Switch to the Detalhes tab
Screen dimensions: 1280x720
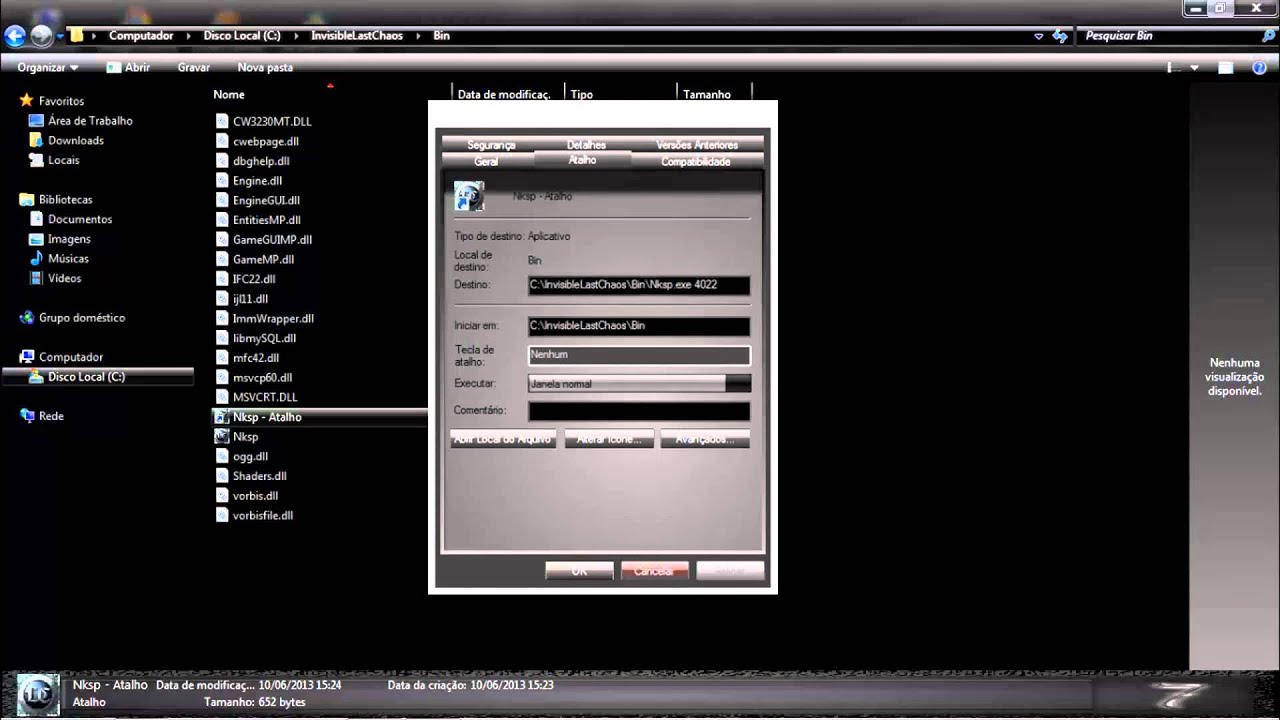coord(586,145)
